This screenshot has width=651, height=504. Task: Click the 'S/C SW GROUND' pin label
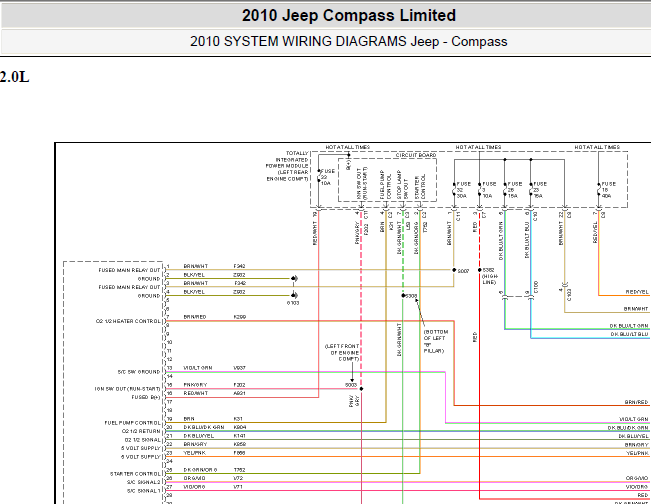pos(139,372)
